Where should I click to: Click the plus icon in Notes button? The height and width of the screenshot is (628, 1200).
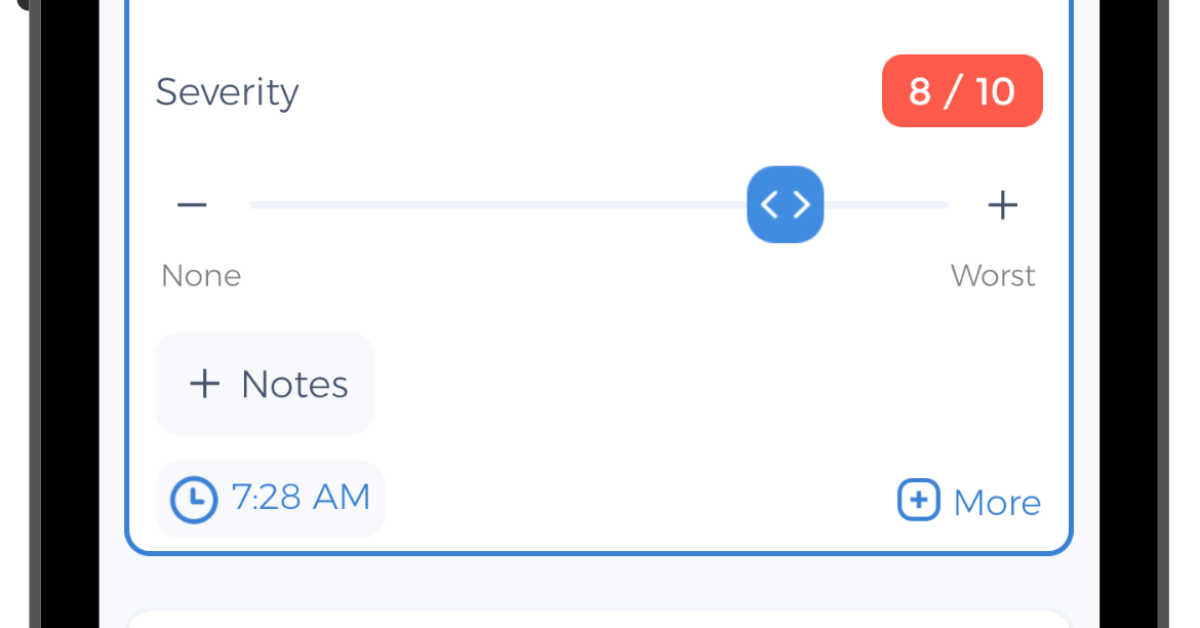204,384
